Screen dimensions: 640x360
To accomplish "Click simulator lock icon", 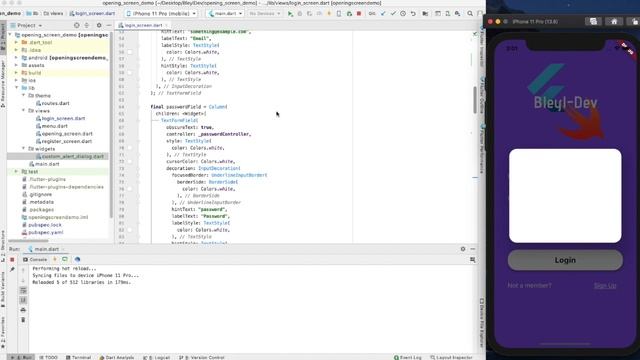I will click(x=634, y=22).
